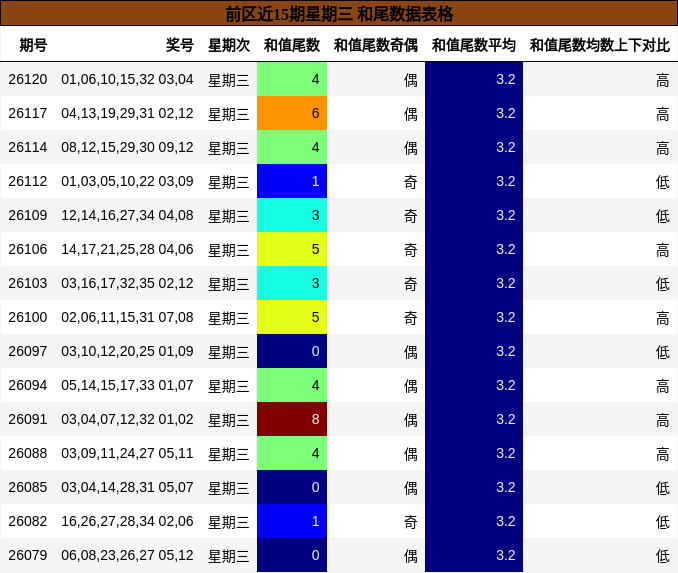Select winning numbers 12,14,16,27,34 04,08
678x573 pixels.
tap(127, 215)
